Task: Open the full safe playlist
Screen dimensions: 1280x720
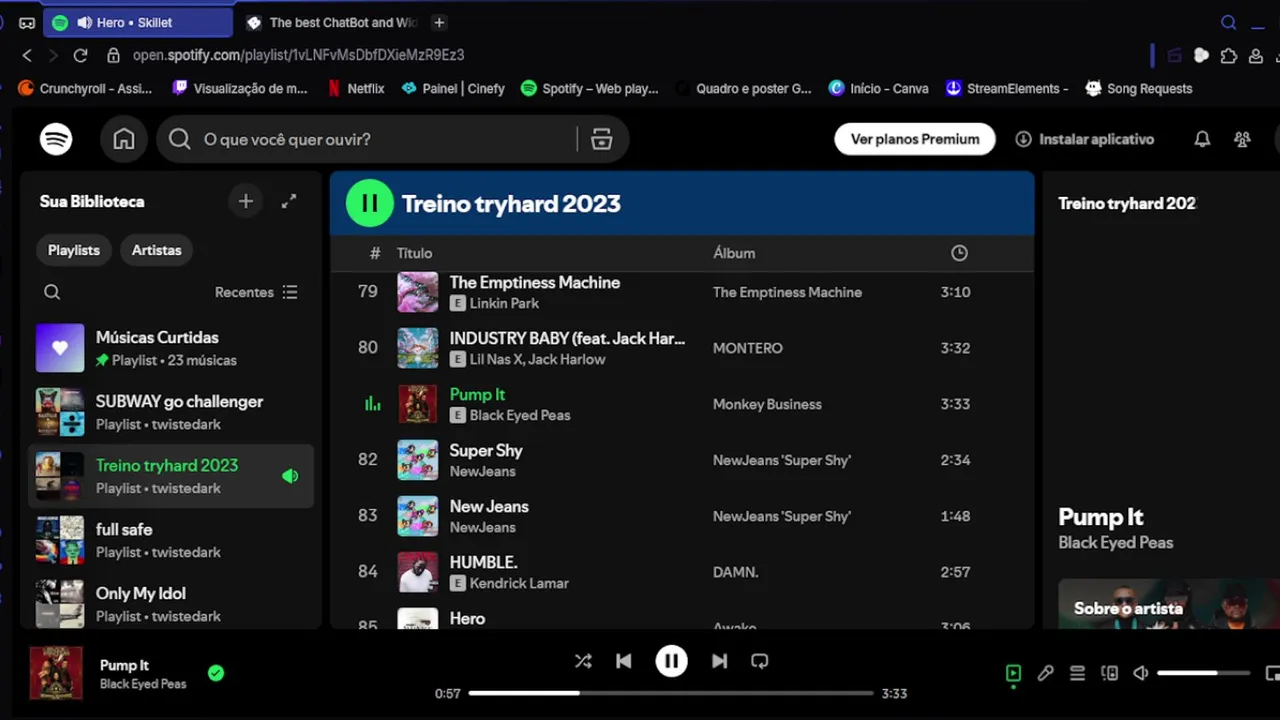Action: [x=171, y=540]
